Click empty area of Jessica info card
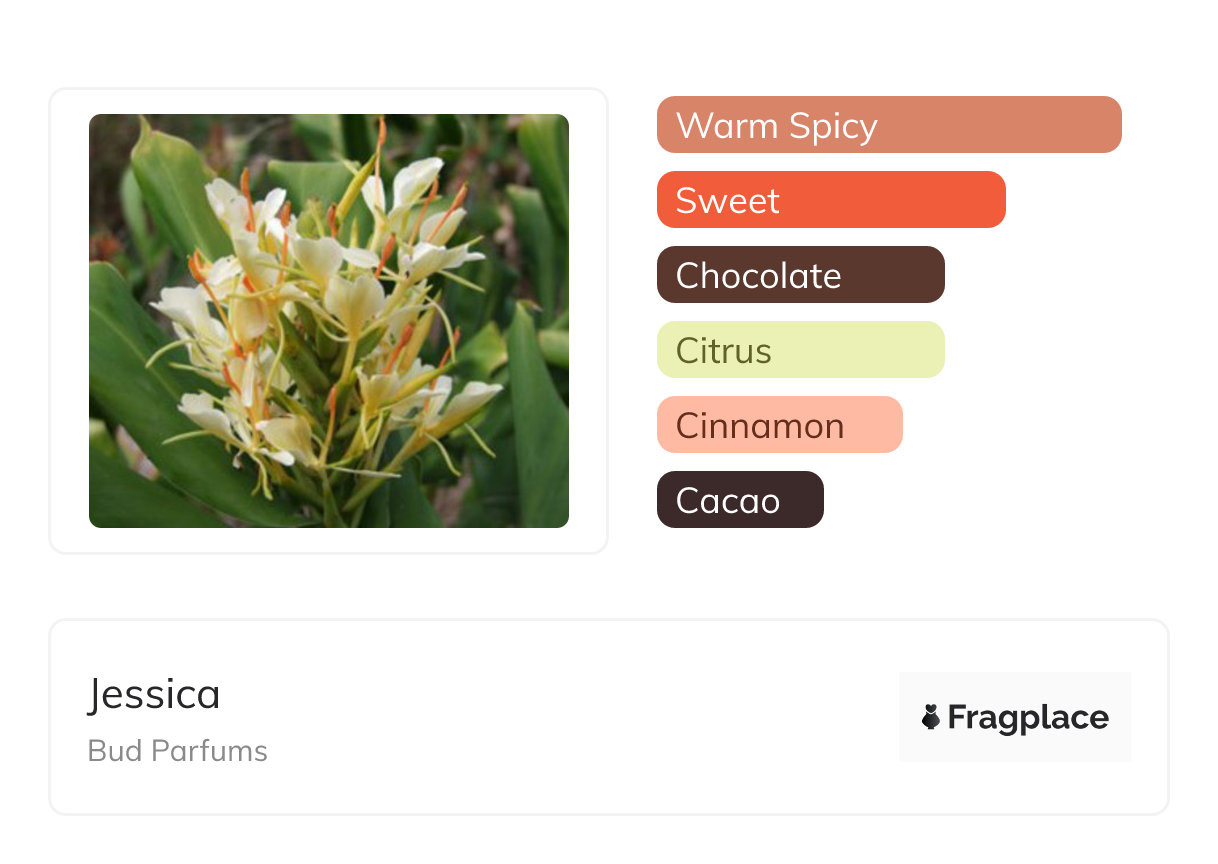 point(560,720)
